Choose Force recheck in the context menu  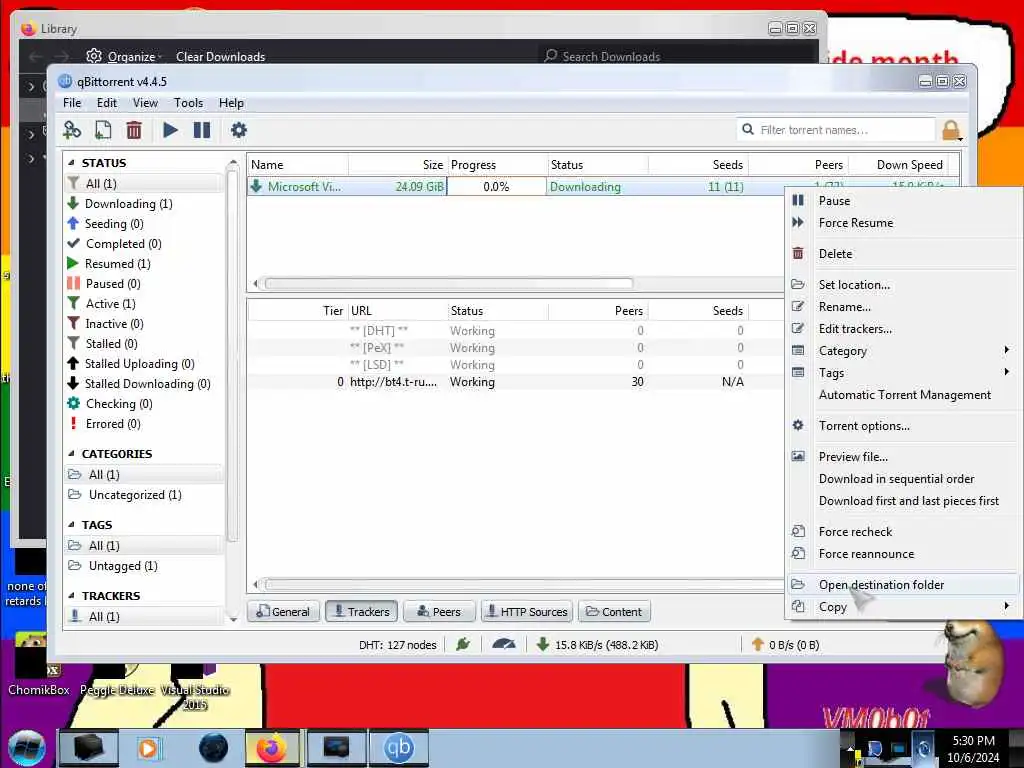[903, 532]
